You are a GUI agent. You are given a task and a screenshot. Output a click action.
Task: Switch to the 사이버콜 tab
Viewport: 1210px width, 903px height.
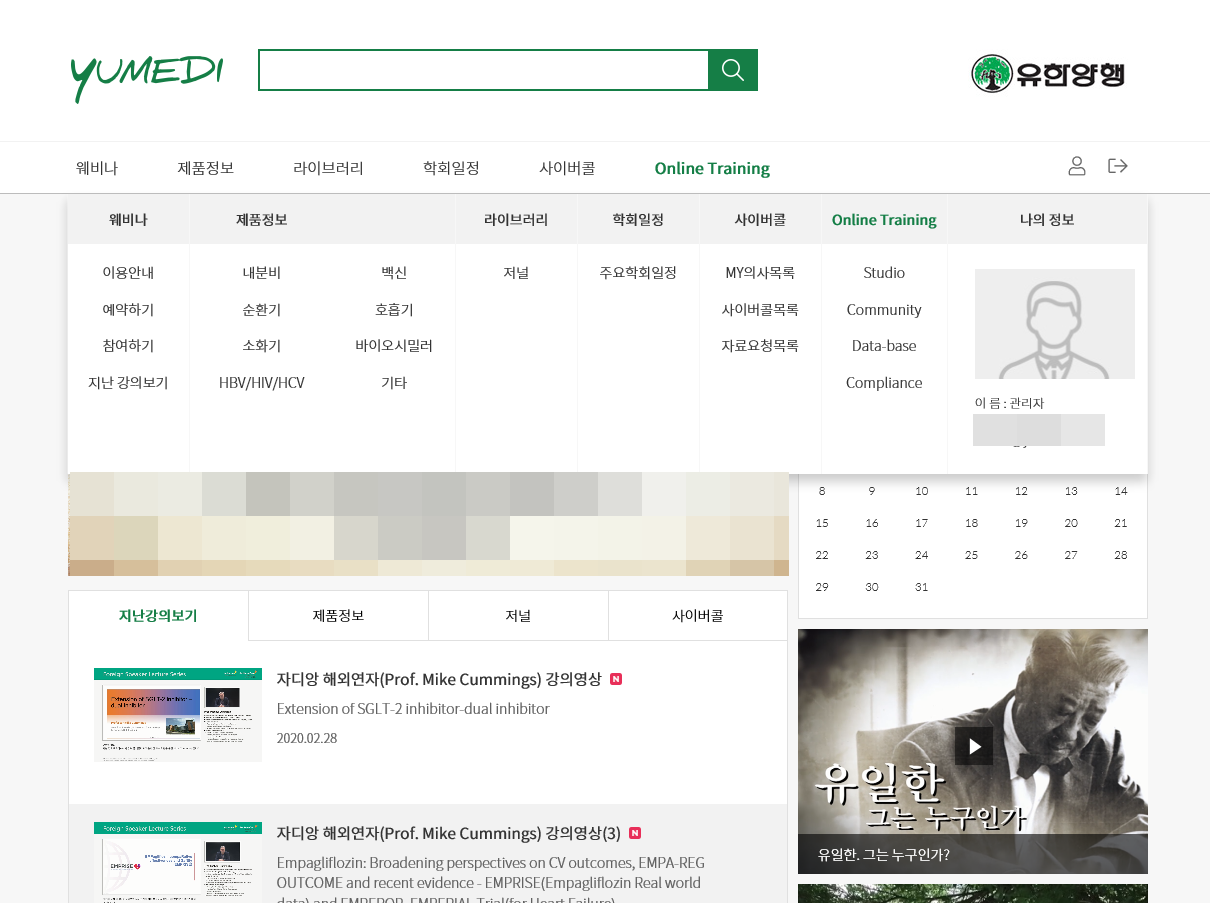(x=698, y=615)
